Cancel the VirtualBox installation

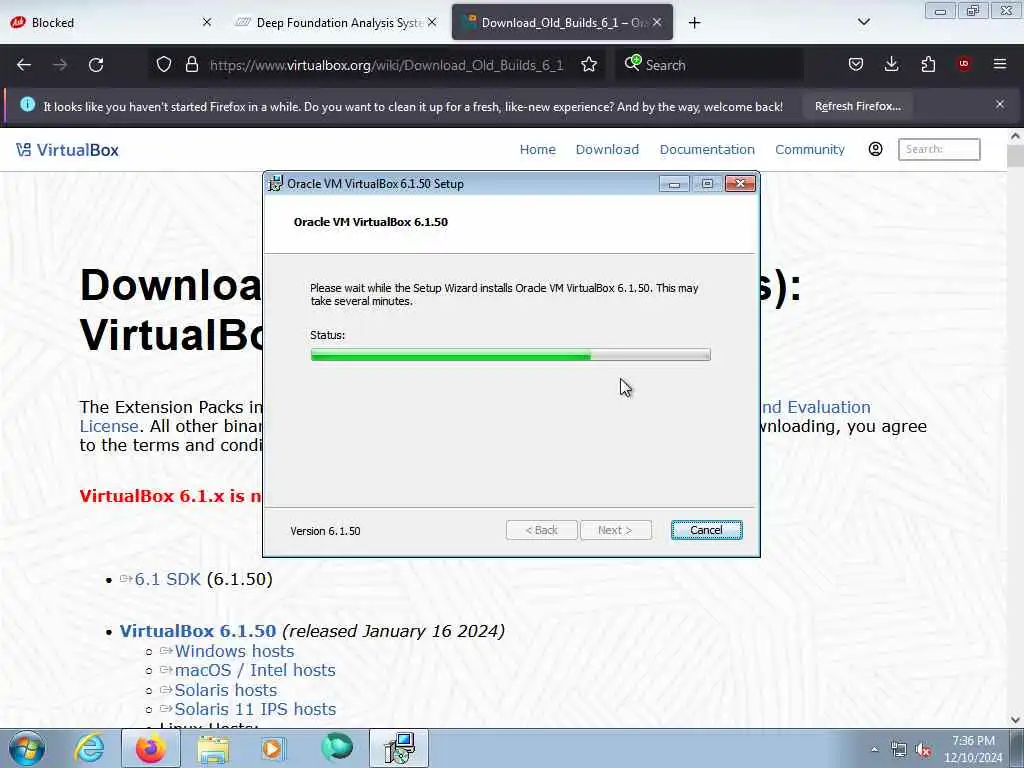(x=706, y=530)
